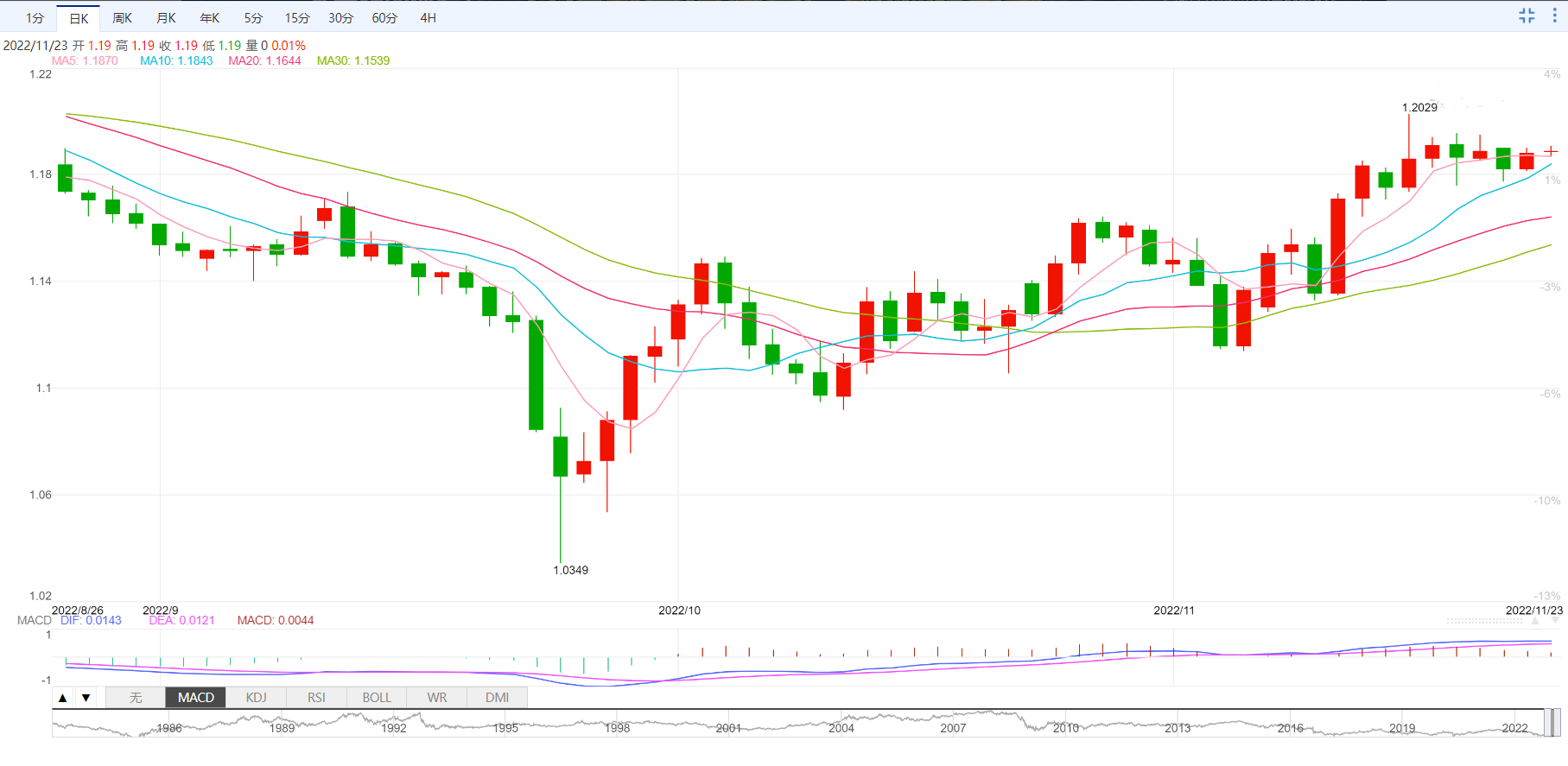Click the exit-fullscreen shrink icon

tap(1527, 16)
